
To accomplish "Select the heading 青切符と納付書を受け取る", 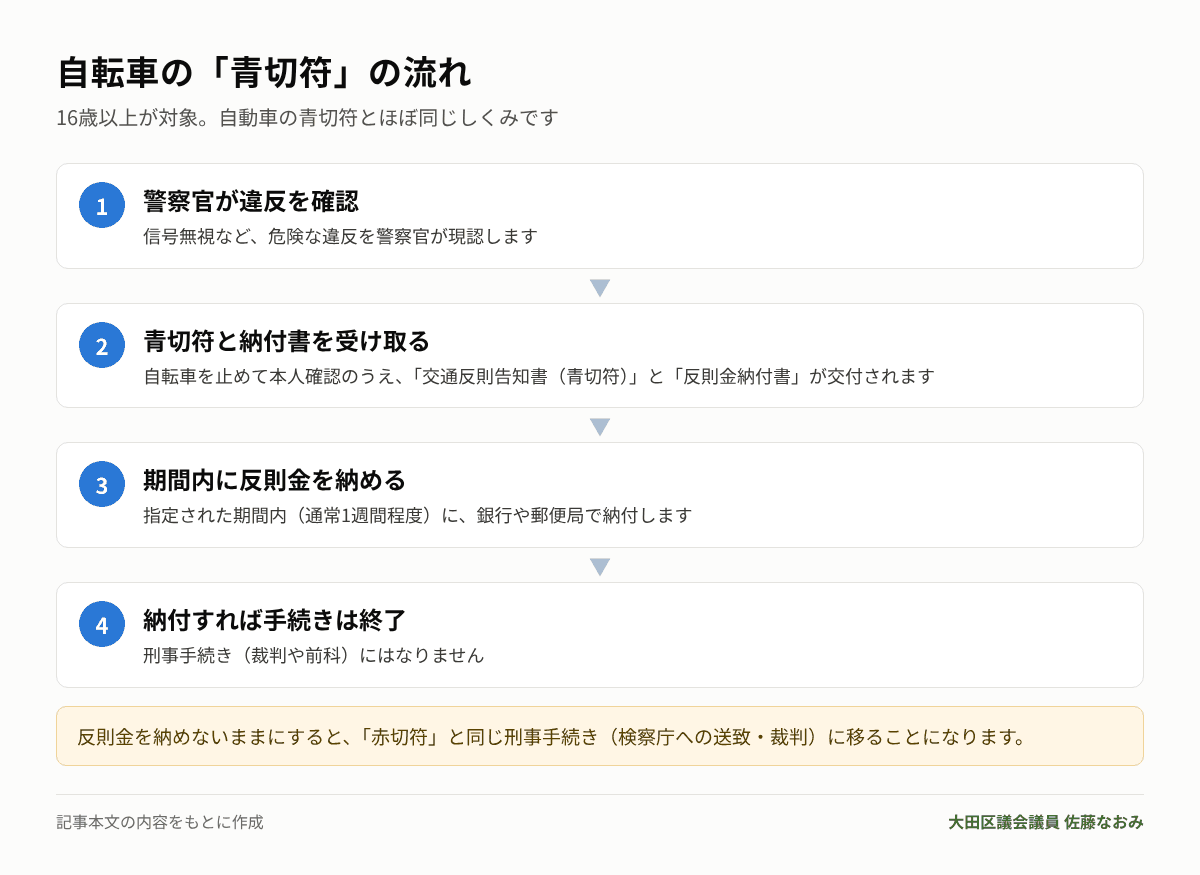I will (287, 341).
